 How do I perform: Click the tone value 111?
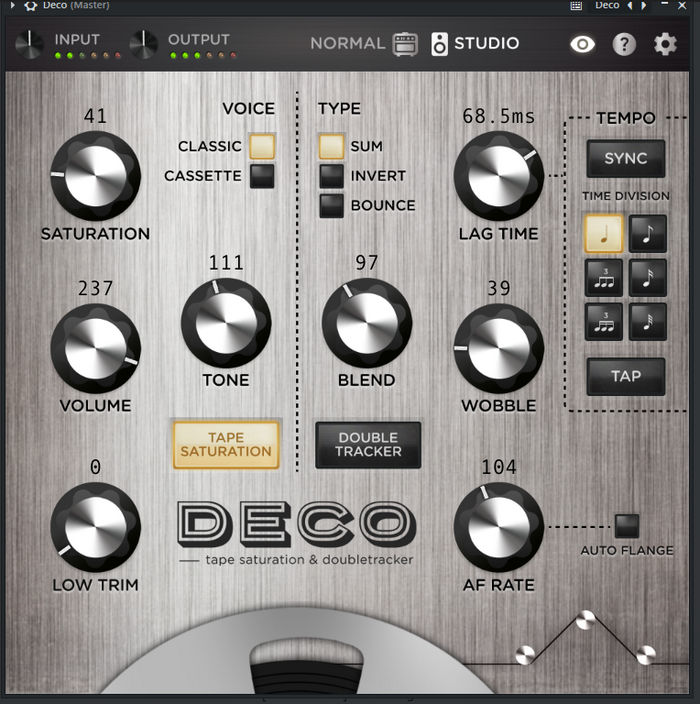226,263
